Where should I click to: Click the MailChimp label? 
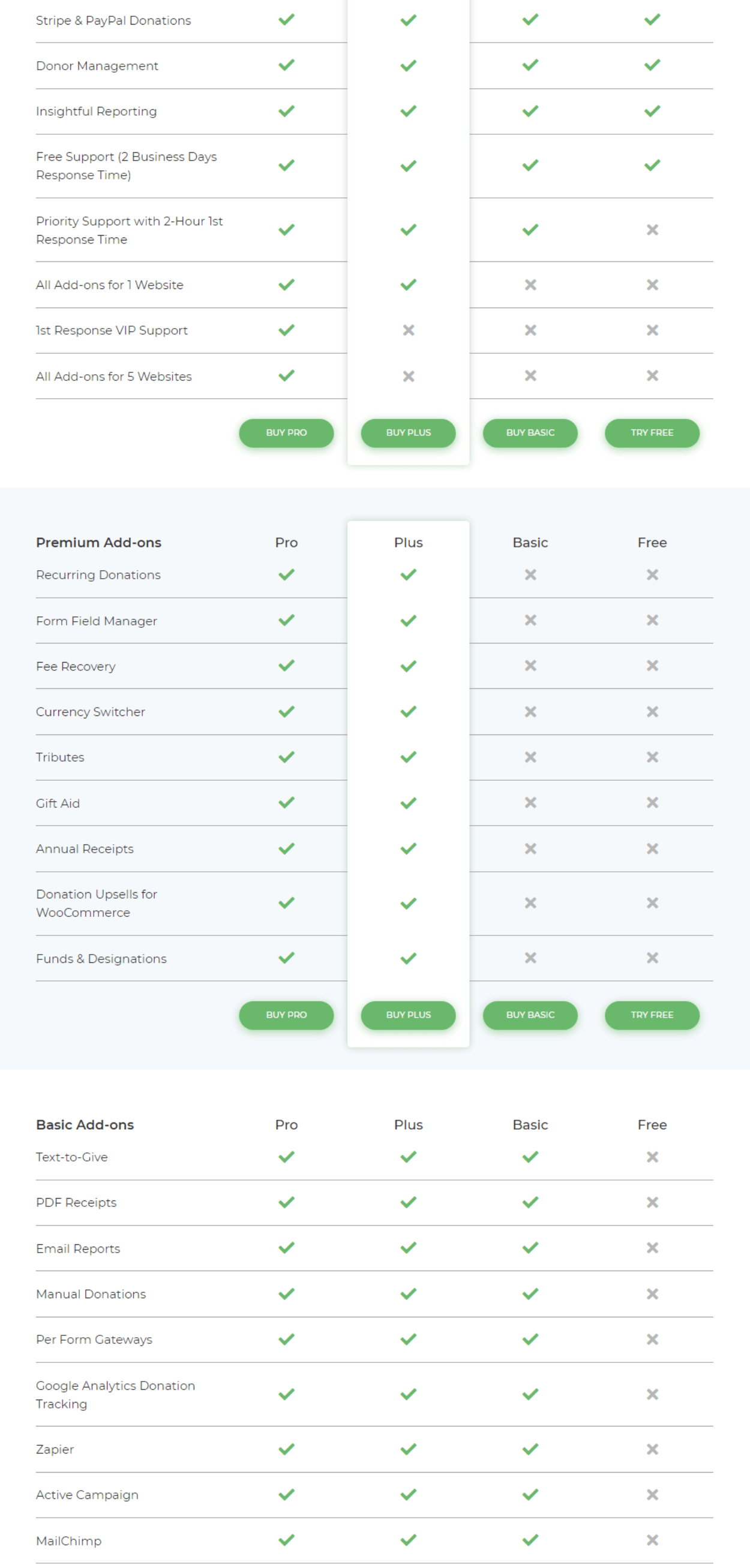tap(69, 1540)
